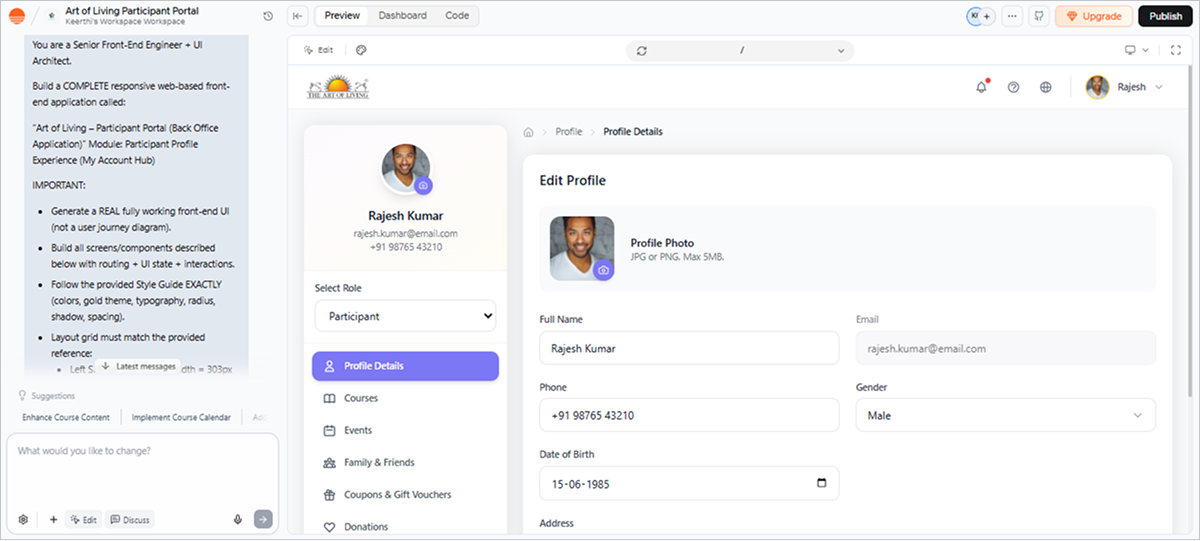The height and width of the screenshot is (541, 1200).
Task: Go to home breadcrumb icon
Action: pos(529,132)
